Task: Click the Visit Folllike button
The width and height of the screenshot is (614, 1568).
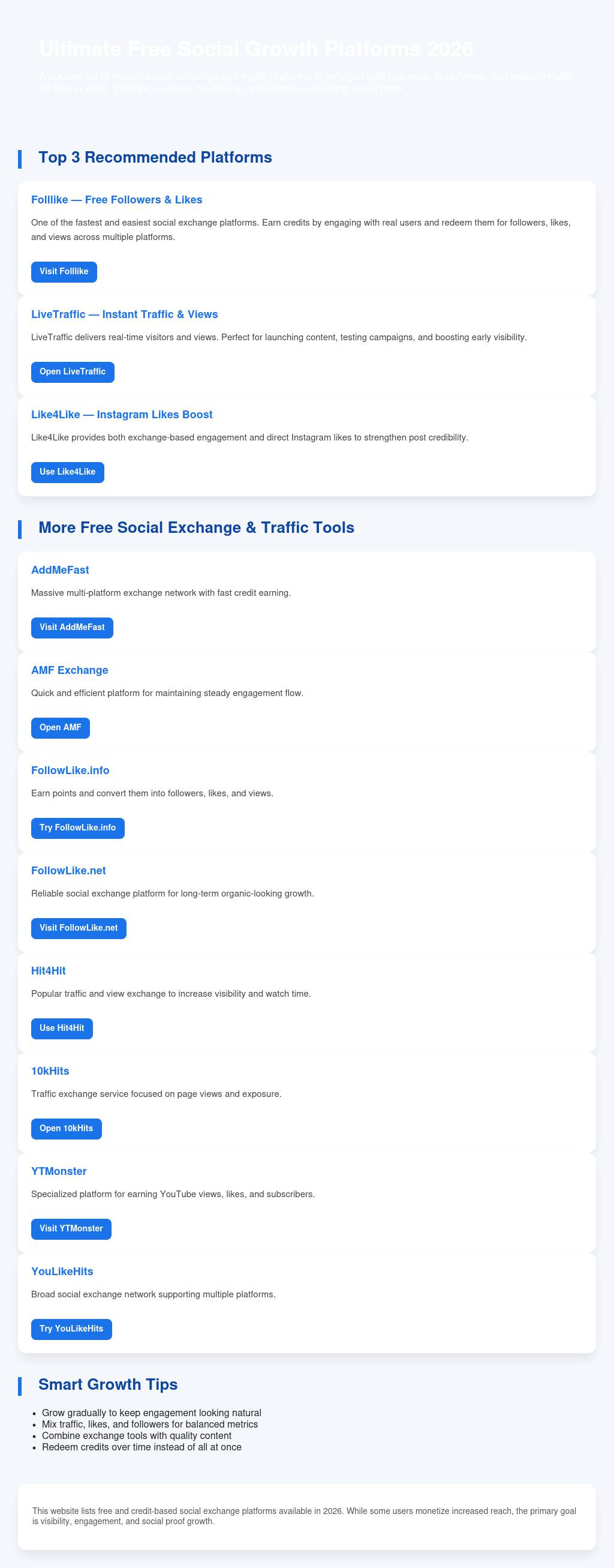Action: point(64,271)
